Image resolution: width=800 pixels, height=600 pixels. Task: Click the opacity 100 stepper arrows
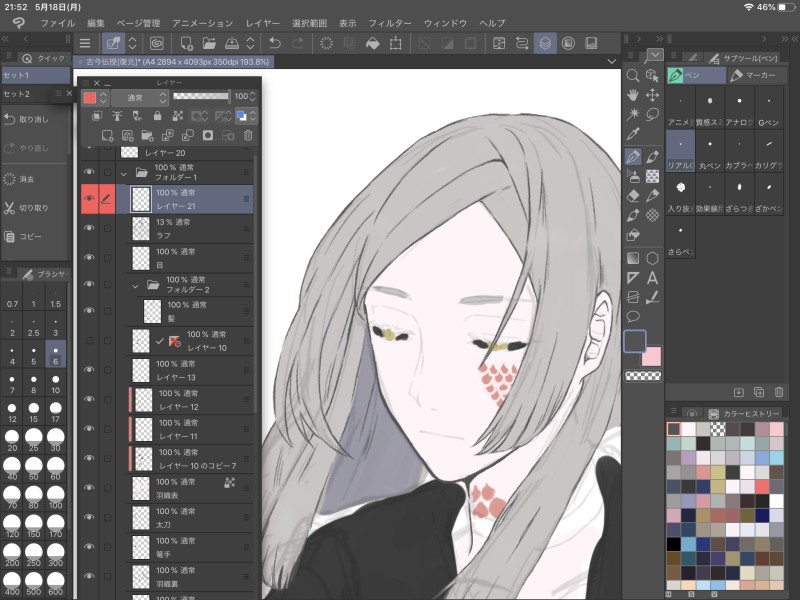(x=253, y=96)
